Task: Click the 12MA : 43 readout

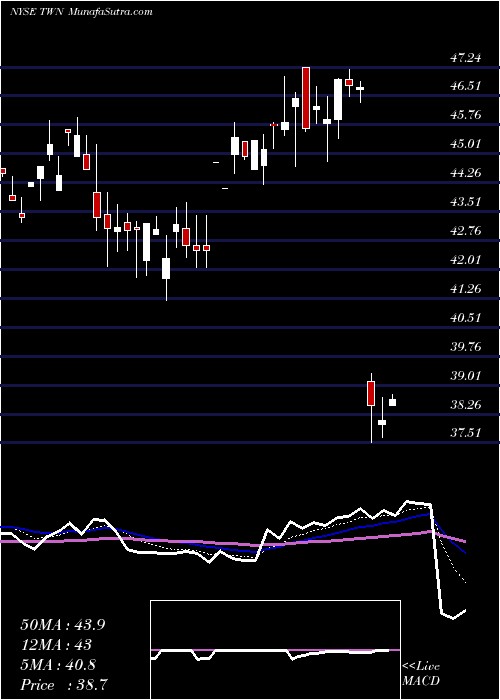Action: (56, 645)
